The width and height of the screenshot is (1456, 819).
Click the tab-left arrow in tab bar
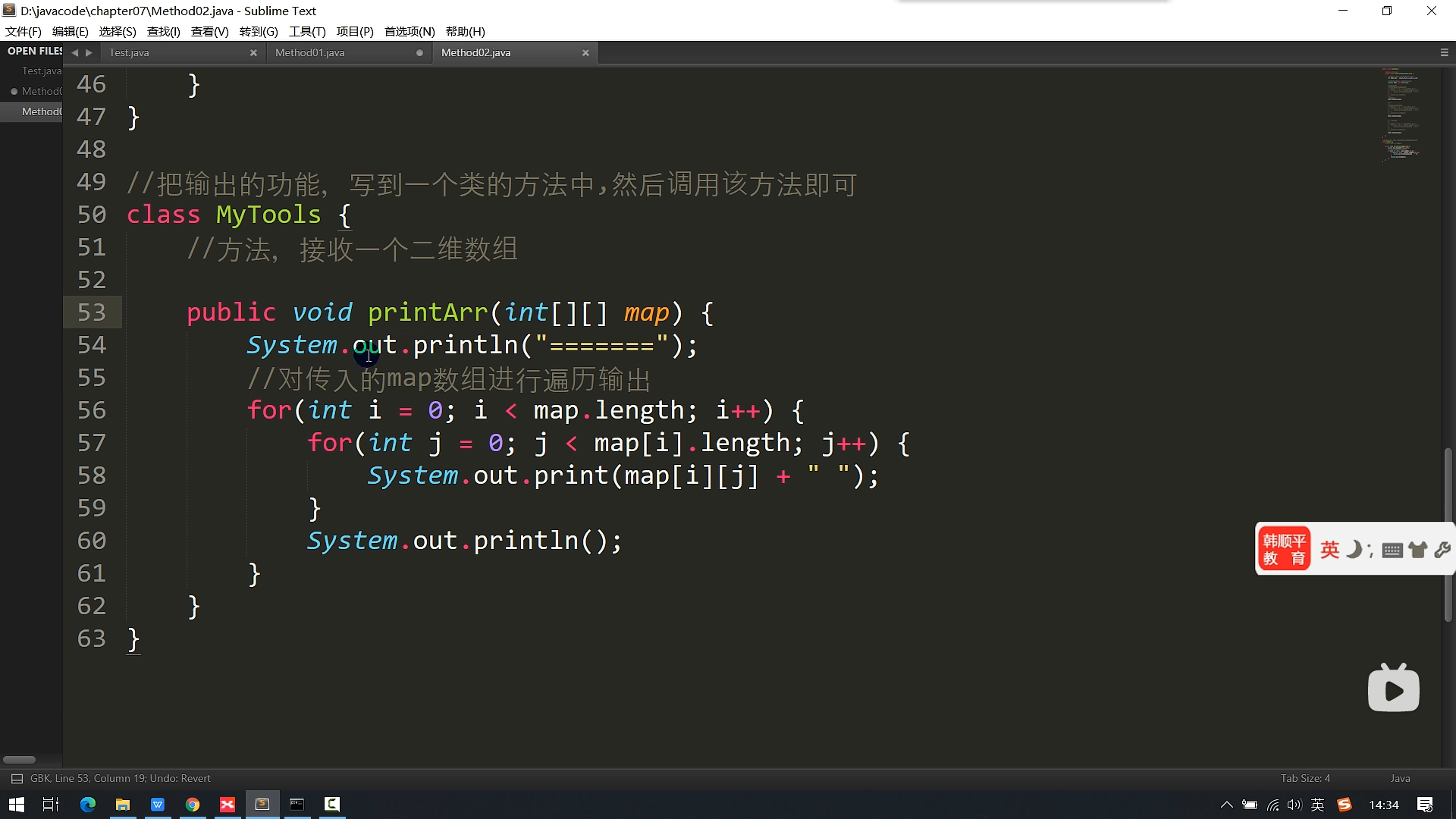click(x=74, y=52)
